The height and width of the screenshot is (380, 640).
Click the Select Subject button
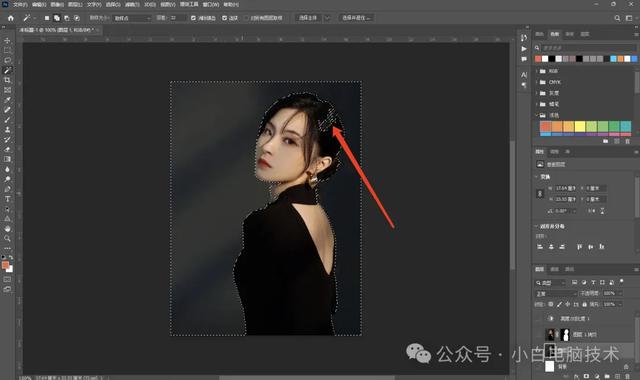(x=309, y=18)
